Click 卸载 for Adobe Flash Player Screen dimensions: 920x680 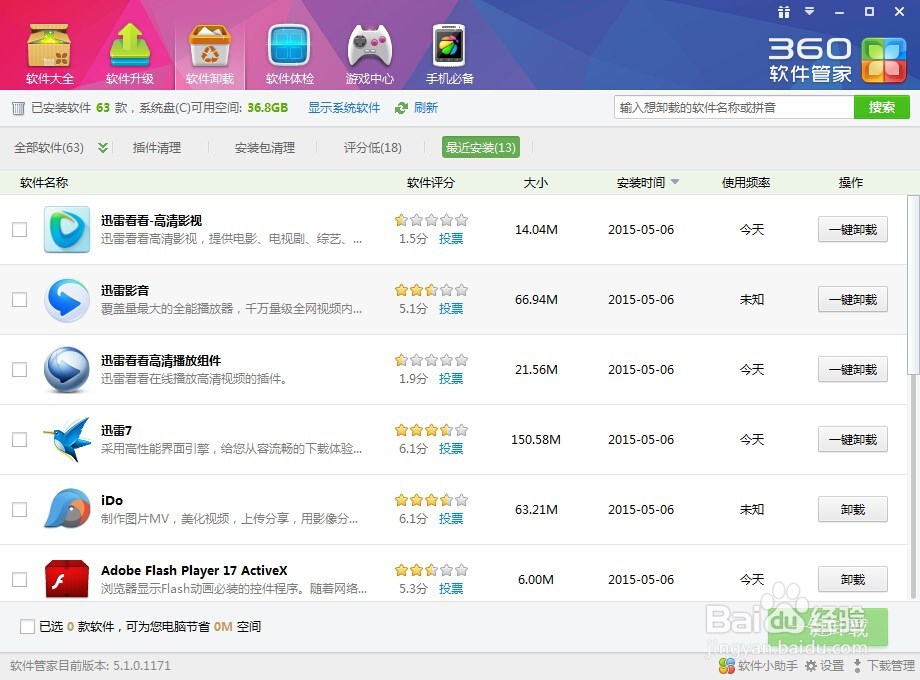point(853,579)
